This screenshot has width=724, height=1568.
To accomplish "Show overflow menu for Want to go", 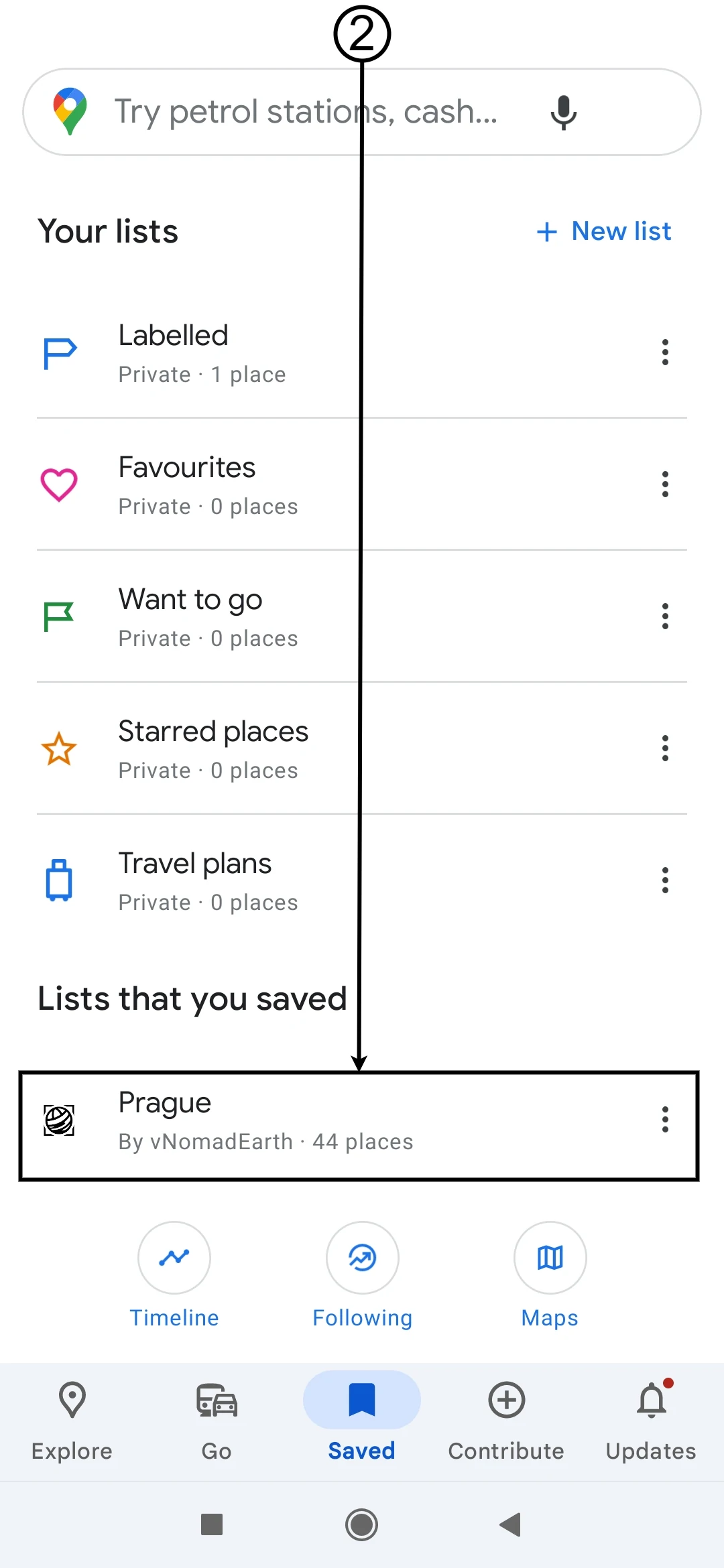I will [x=665, y=616].
